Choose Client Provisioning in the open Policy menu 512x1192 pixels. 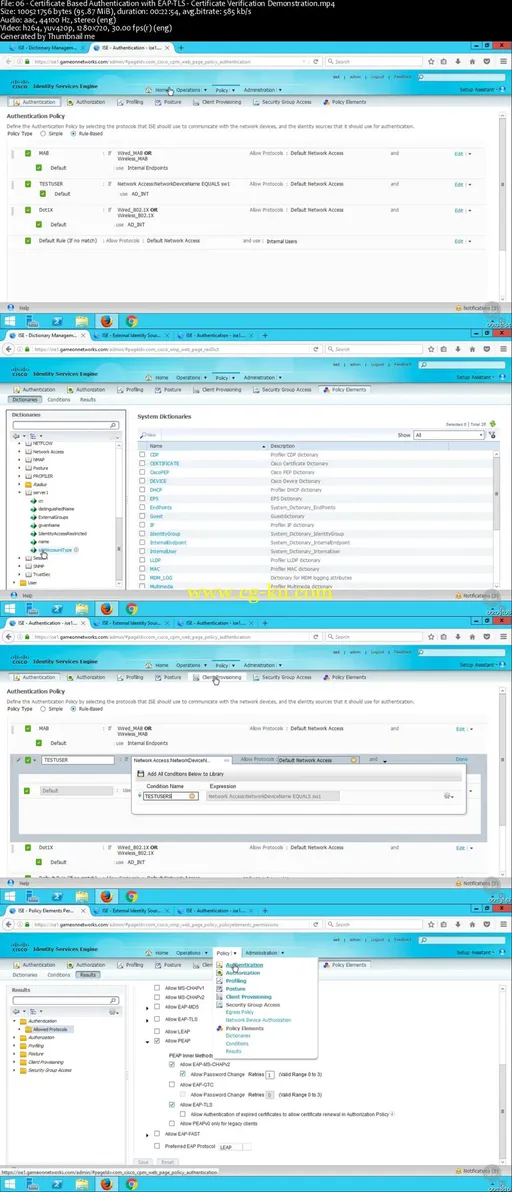248,997
